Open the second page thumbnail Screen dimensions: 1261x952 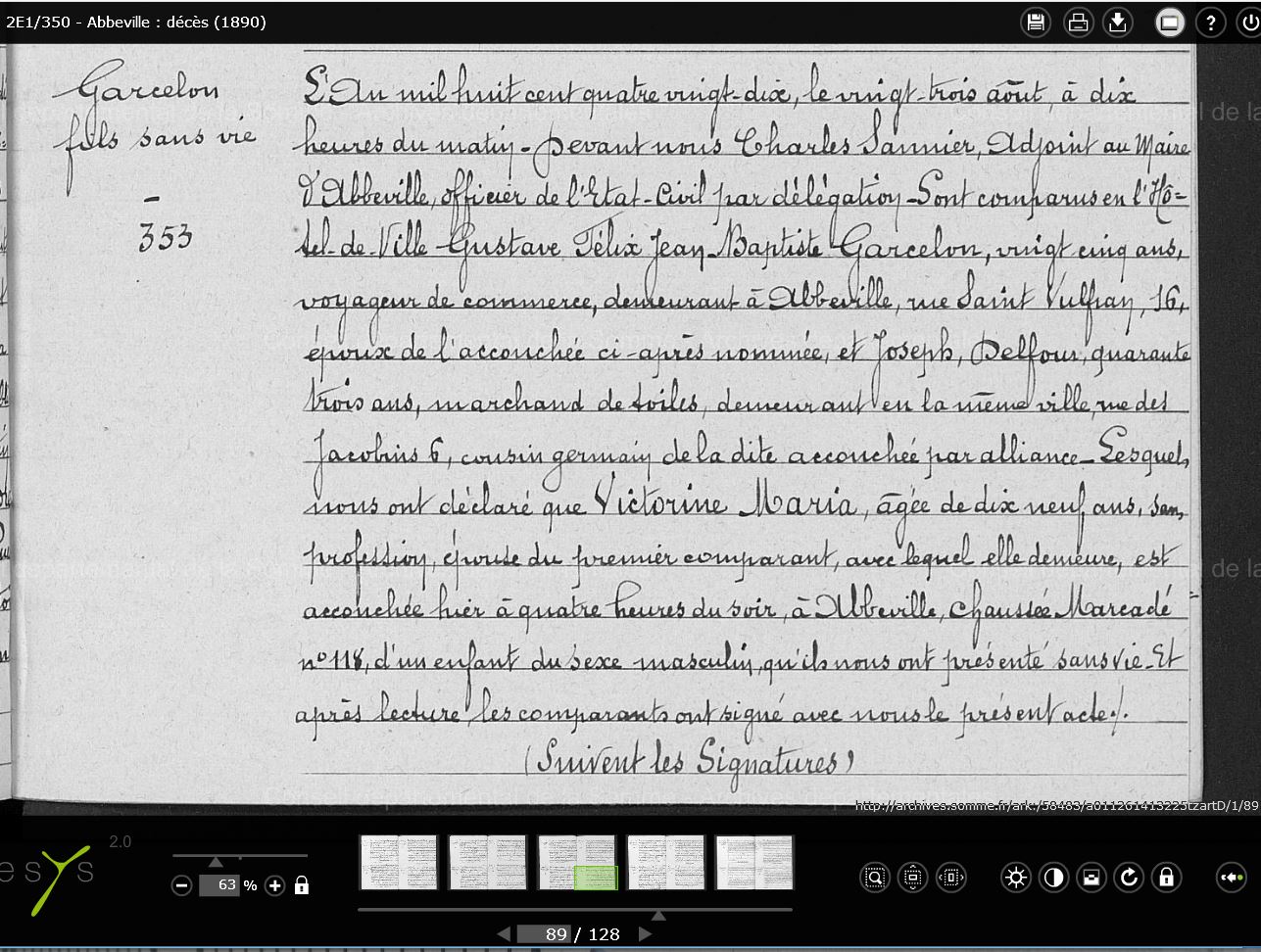coord(487,862)
